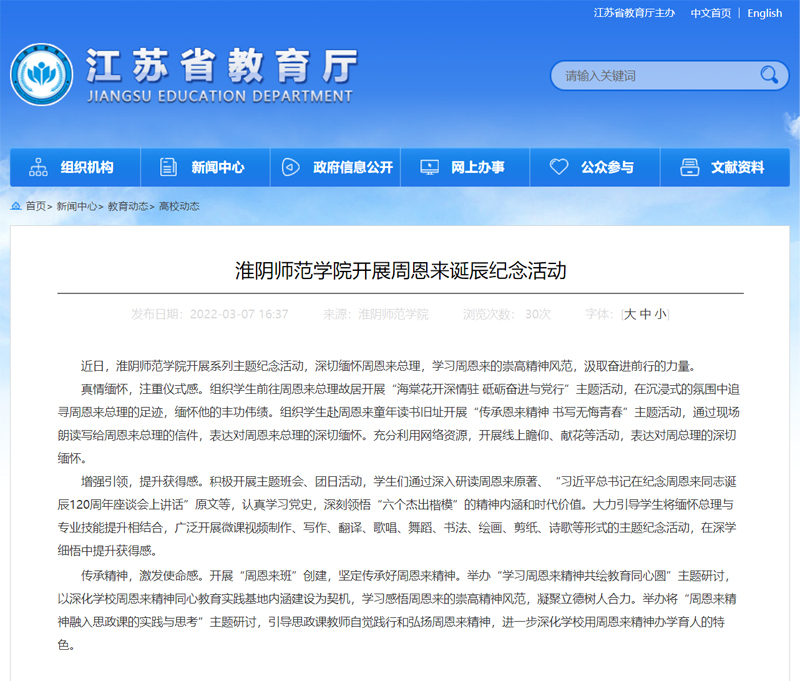Open the 政府信息公开 menu
This screenshot has height=681, width=800.
pyautogui.click(x=335, y=167)
